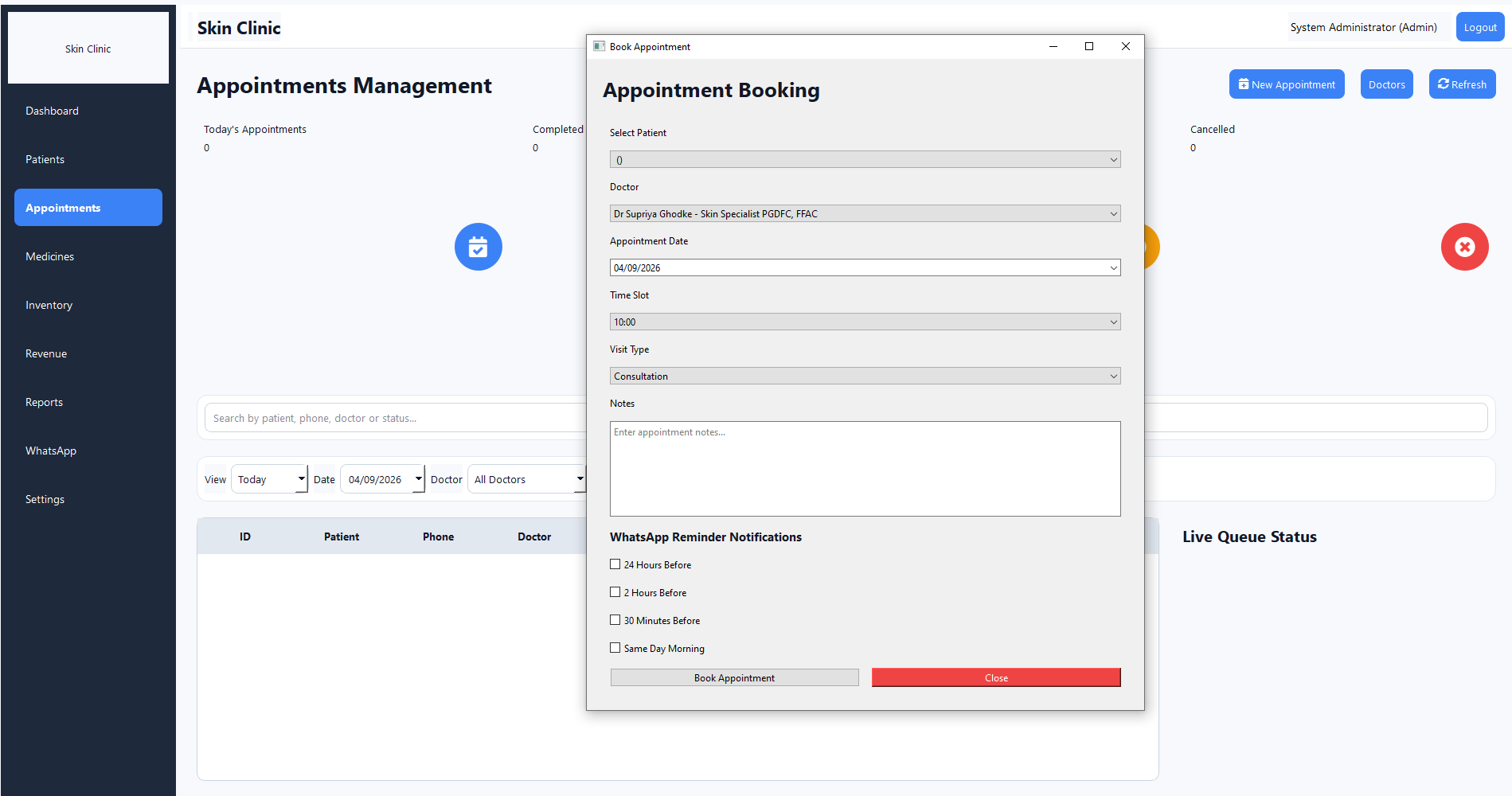This screenshot has height=796, width=1512.
Task: Click the Skin Clinic logo box in sidebar
Action: [88, 48]
